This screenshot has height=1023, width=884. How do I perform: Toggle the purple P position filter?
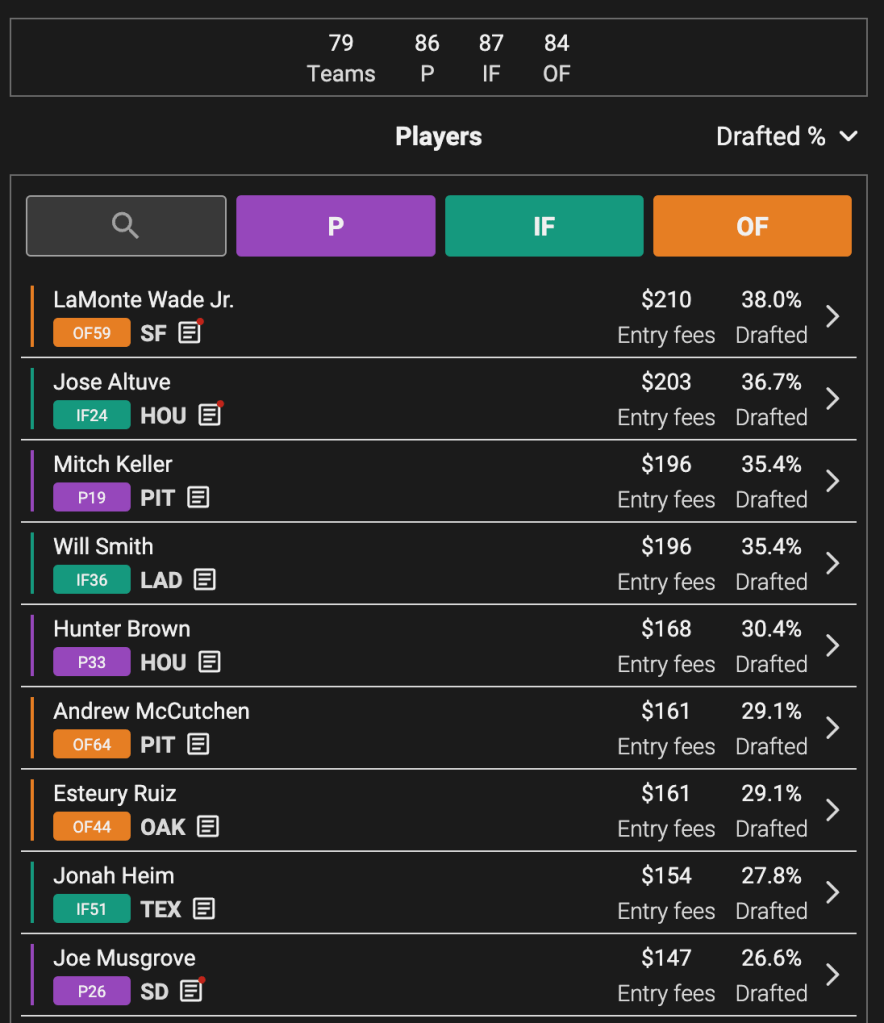[x=335, y=226]
